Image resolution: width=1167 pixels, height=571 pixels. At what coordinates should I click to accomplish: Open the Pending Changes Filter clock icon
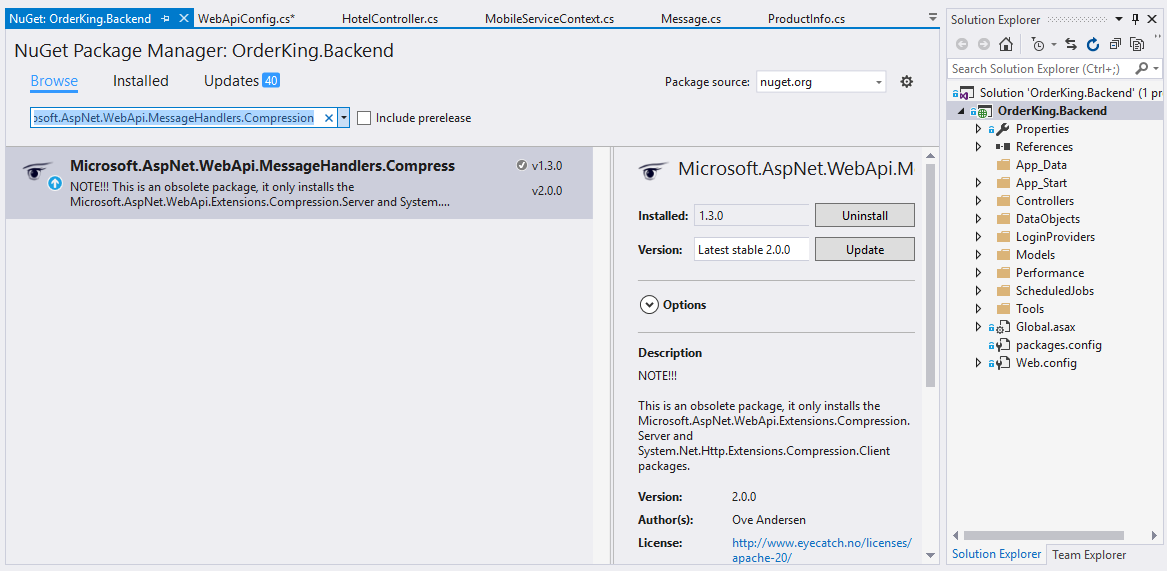[x=1038, y=44]
